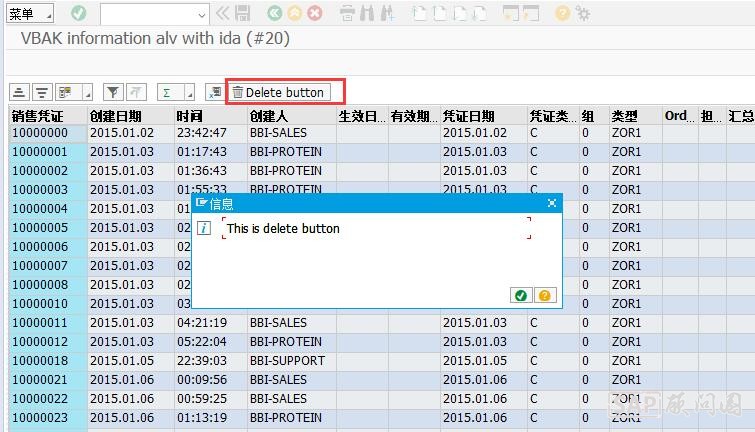Click the yellow exit up-arrow icon
Image resolution: width=755 pixels, height=432 pixels.
pos(294,13)
